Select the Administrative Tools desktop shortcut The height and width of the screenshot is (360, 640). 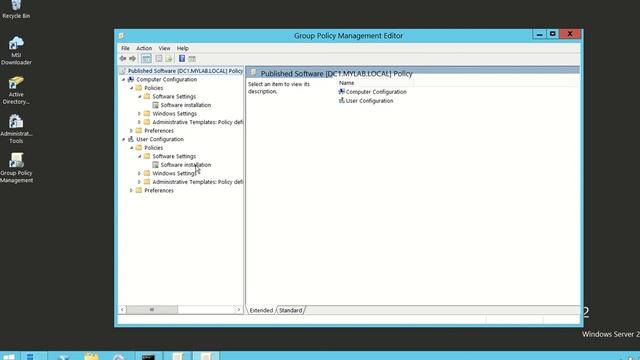click(16, 129)
